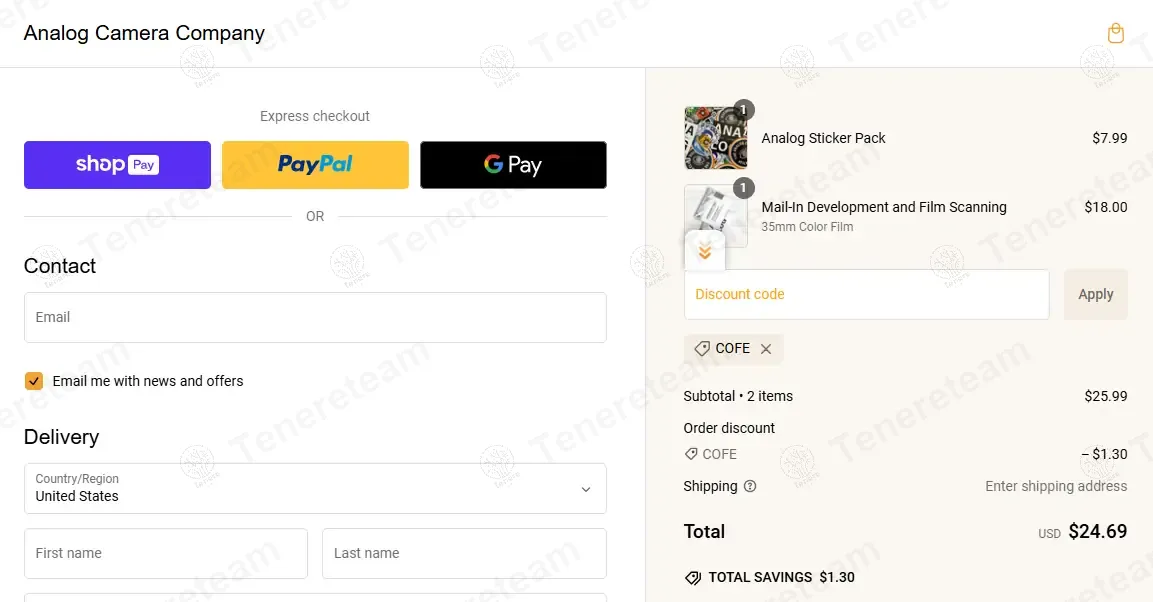This screenshot has height=602, width=1153.
Task: Click the Country/Region chevron arrow
Action: pyautogui.click(x=586, y=490)
